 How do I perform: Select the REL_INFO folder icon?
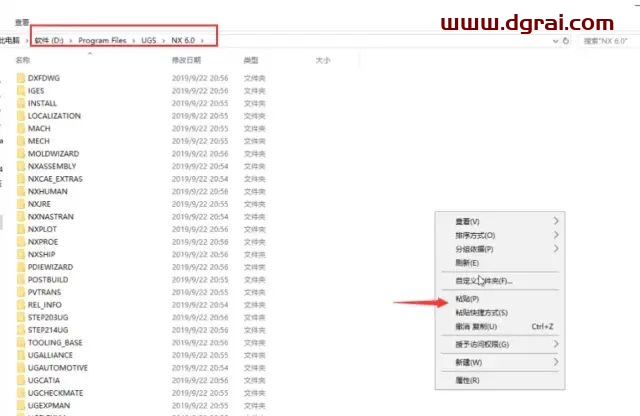[x=21, y=305]
